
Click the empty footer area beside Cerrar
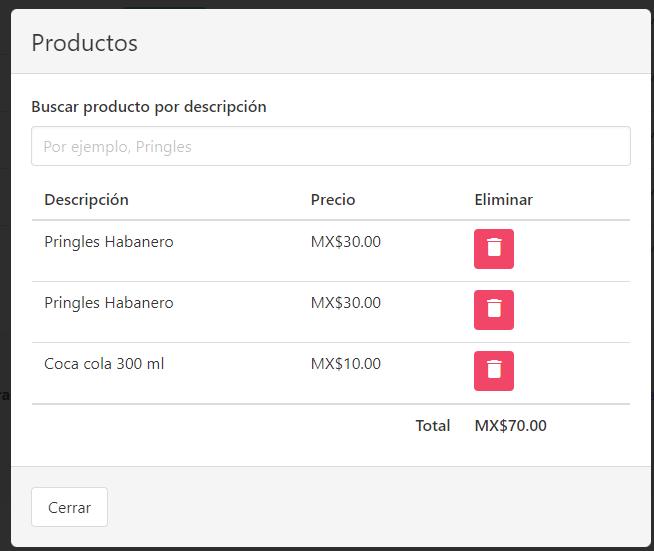click(380, 507)
